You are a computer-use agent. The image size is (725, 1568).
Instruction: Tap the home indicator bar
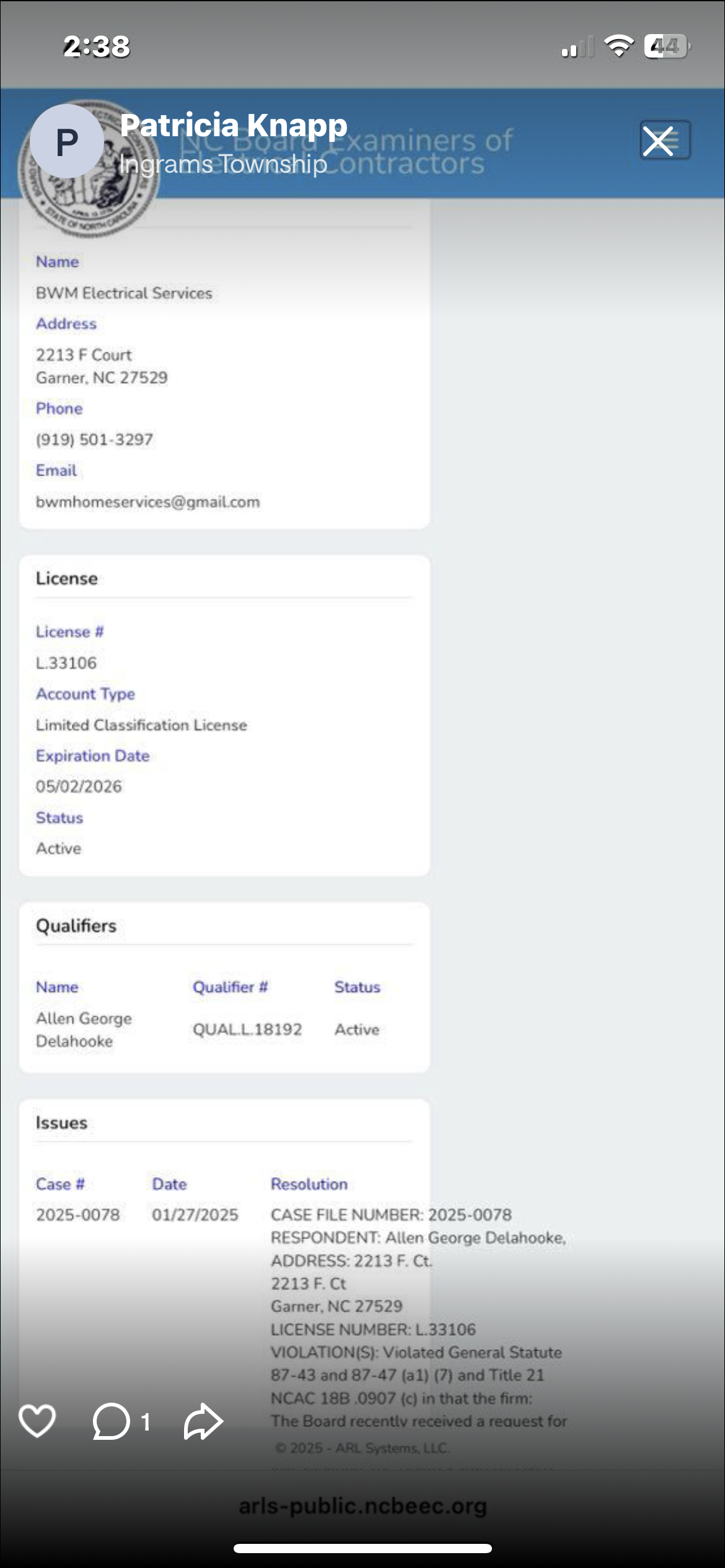[x=362, y=1548]
